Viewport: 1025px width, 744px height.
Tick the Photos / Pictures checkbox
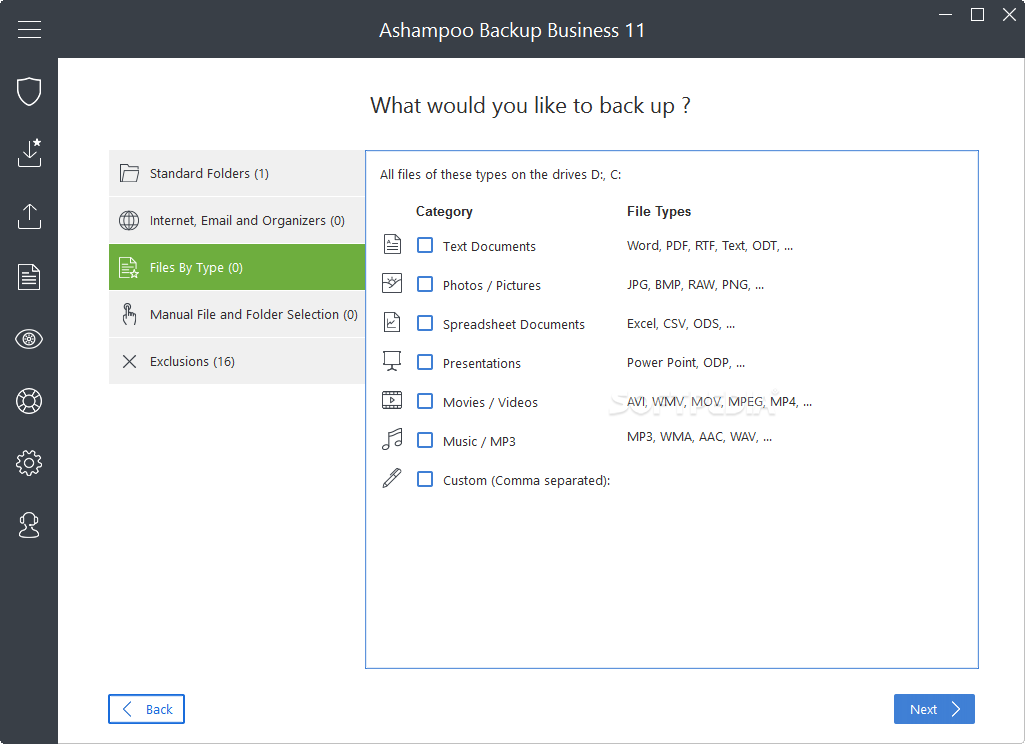(x=425, y=284)
